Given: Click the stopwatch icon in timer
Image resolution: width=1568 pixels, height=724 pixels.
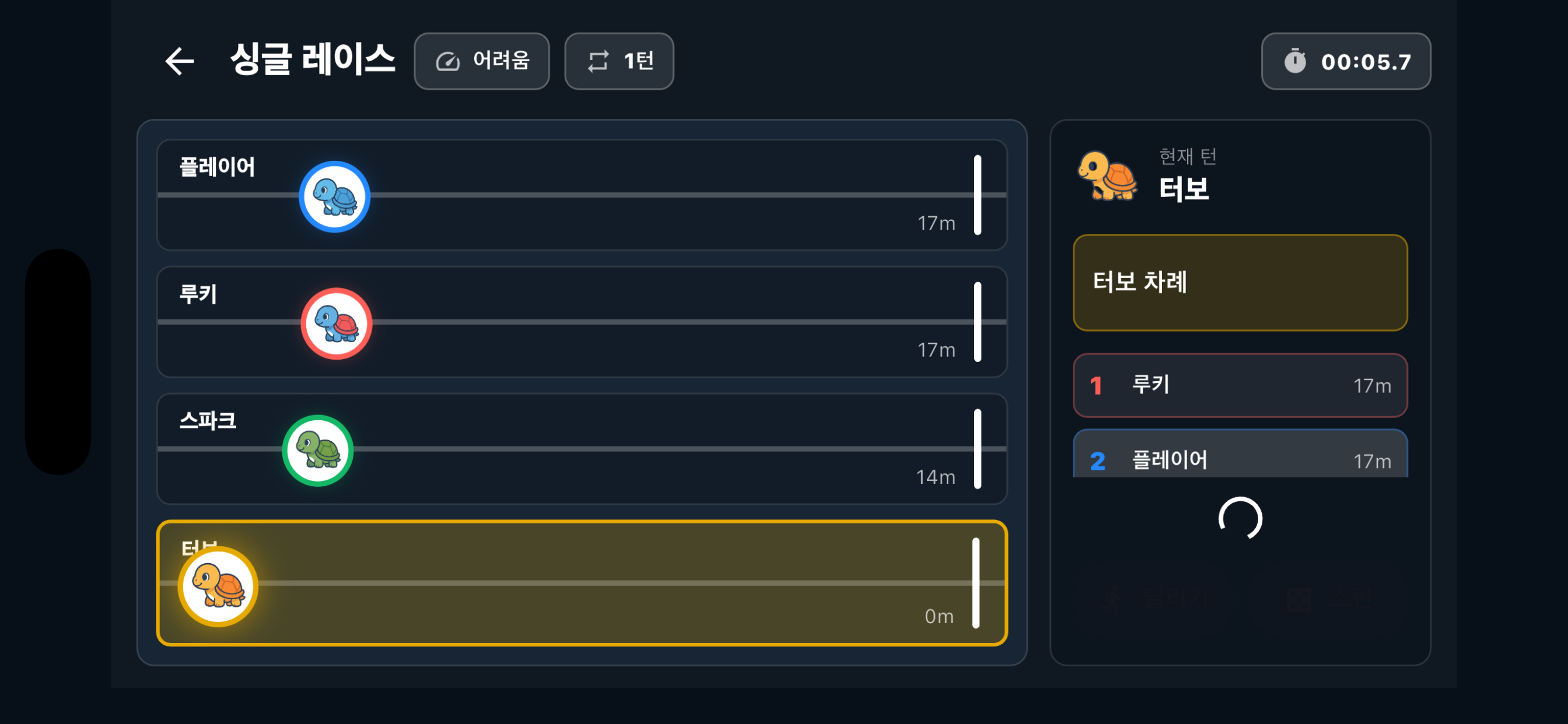Looking at the screenshot, I should pos(1294,61).
